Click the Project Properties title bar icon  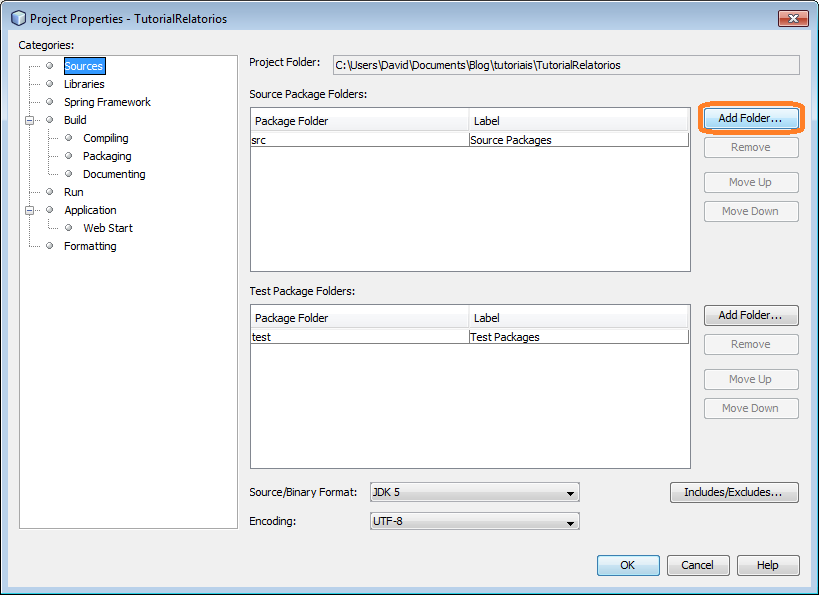click(18, 18)
